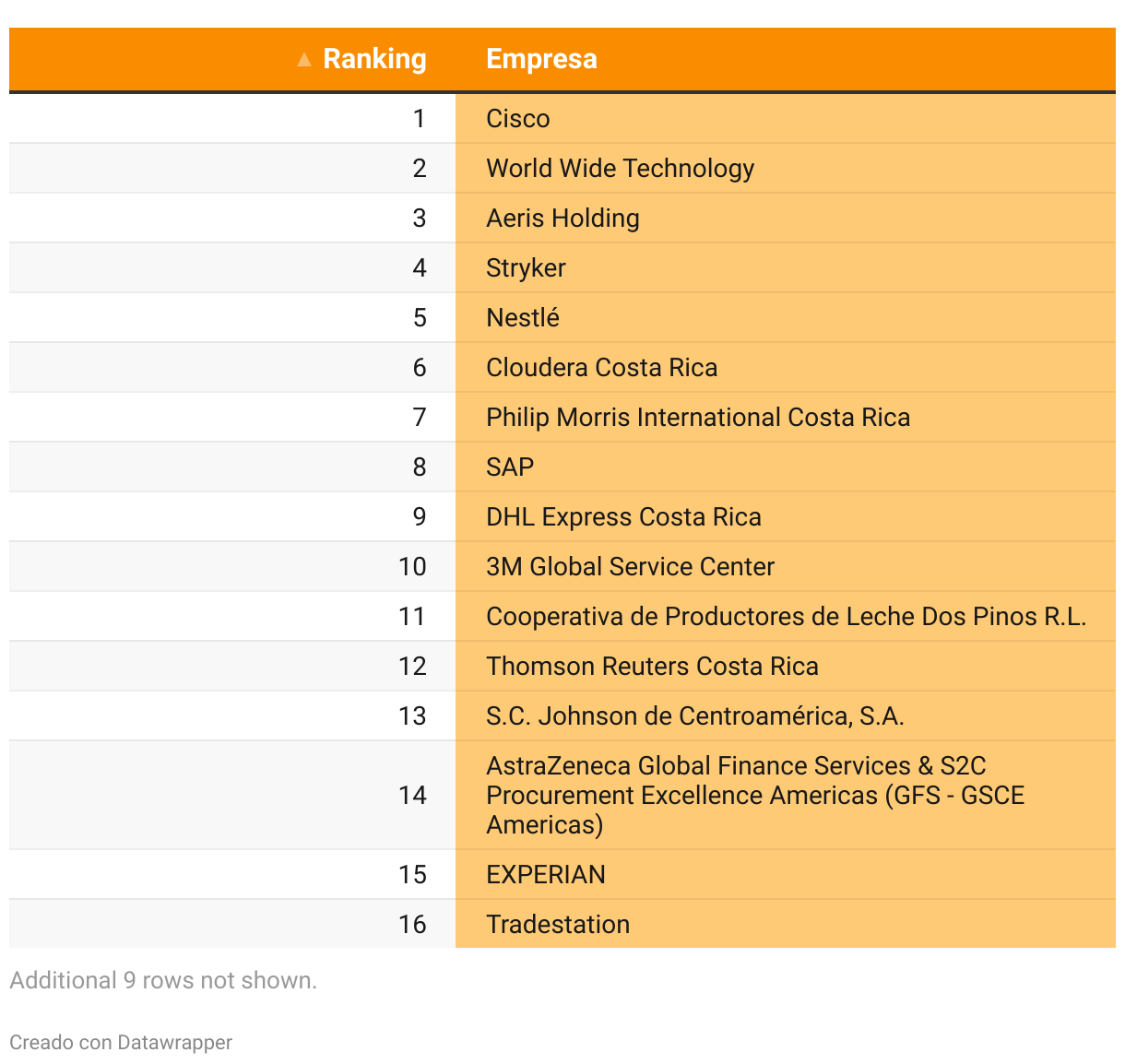Click ranking number 13 in S.C. Johnson row
The height and width of the screenshot is (1064, 1125).
pyautogui.click(x=412, y=715)
